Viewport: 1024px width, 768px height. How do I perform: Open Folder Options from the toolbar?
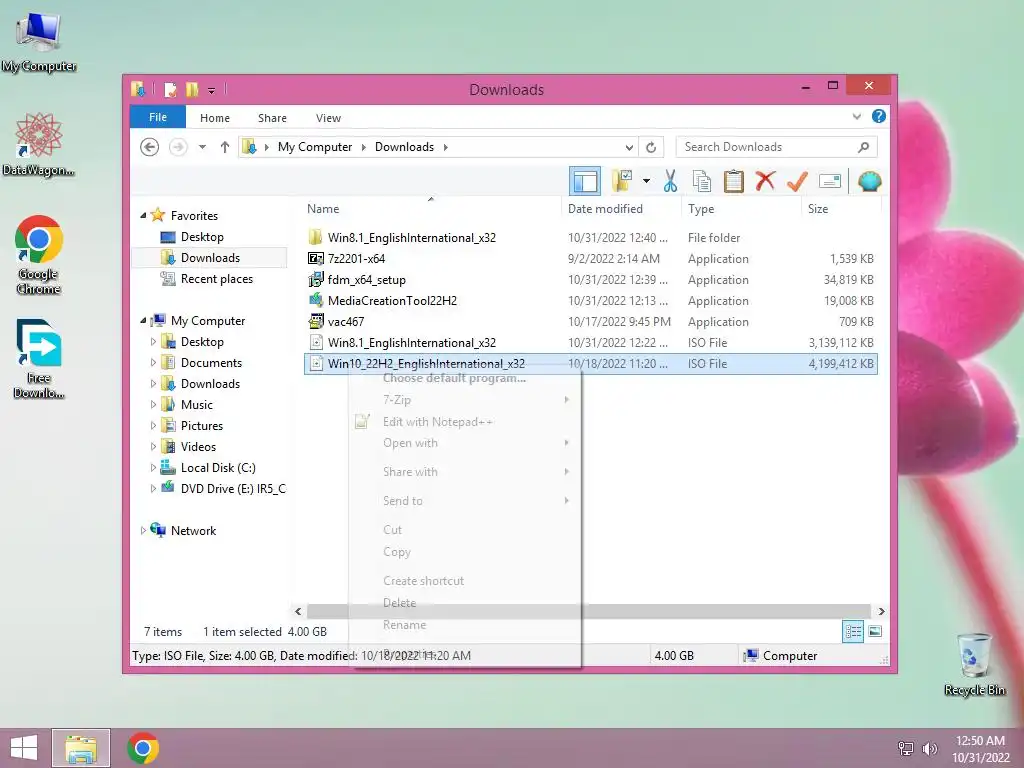pyautogui.click(x=622, y=181)
